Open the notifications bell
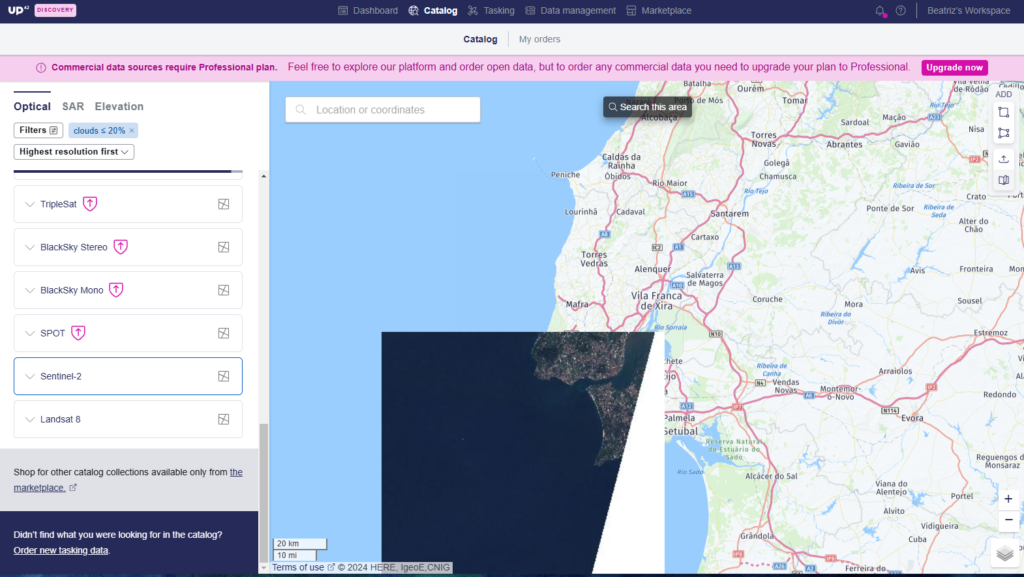This screenshot has height=577, width=1024. [x=879, y=11]
